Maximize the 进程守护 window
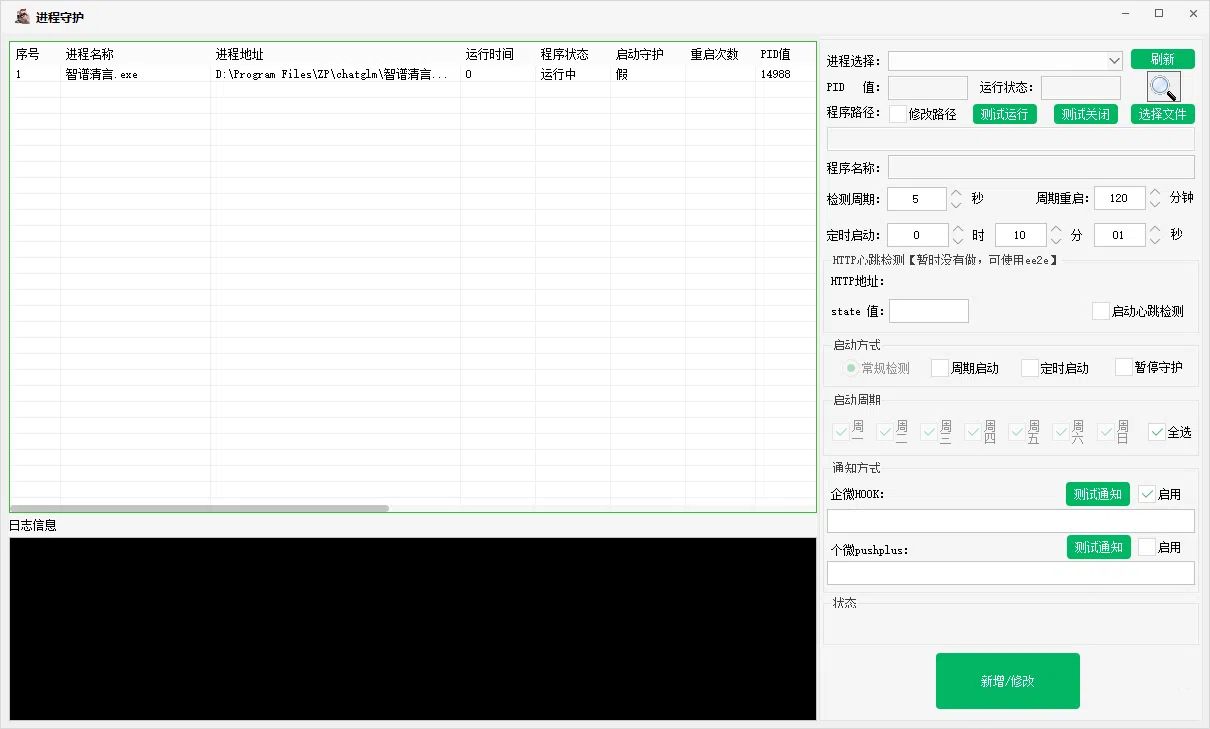This screenshot has height=729, width=1210. pos(1159,14)
